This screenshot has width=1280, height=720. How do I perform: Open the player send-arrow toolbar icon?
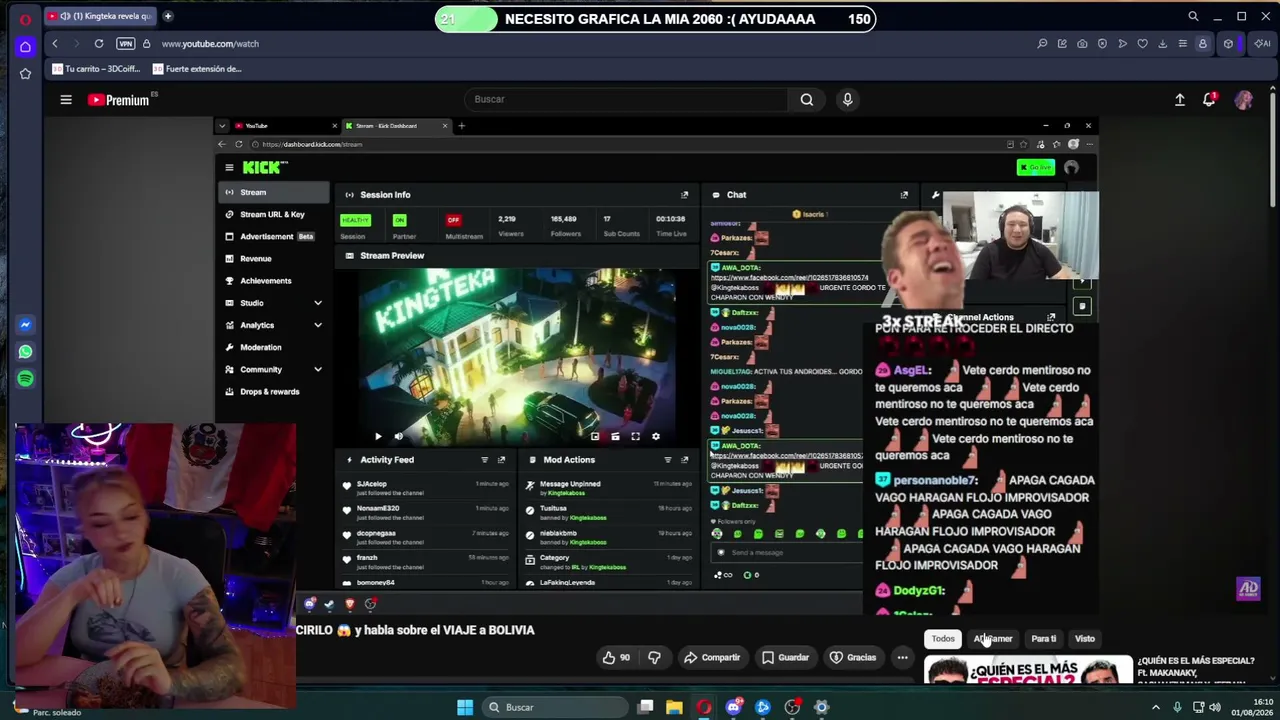coord(1122,44)
